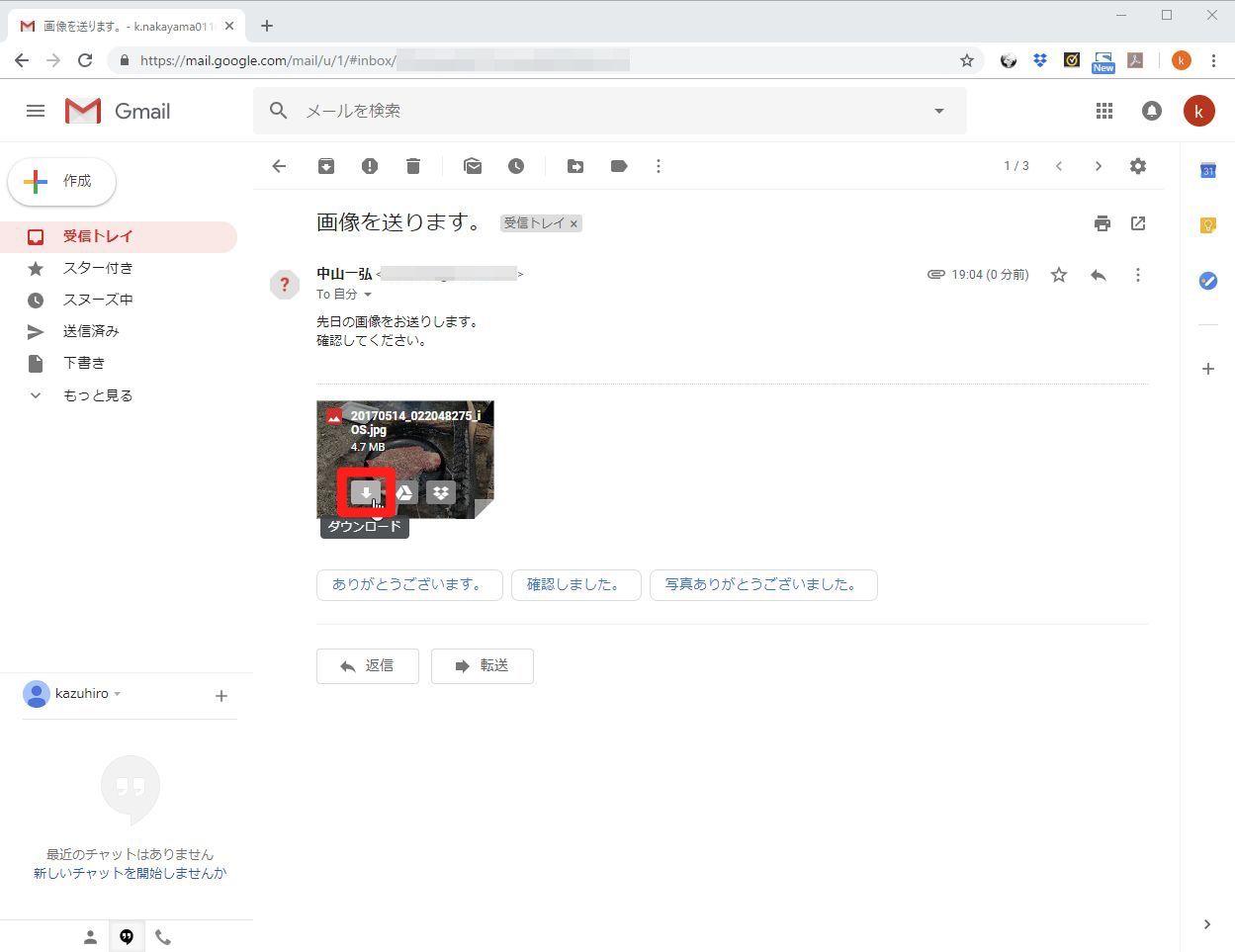Open the Calendar side panel
The image size is (1235, 952).
point(1208,170)
